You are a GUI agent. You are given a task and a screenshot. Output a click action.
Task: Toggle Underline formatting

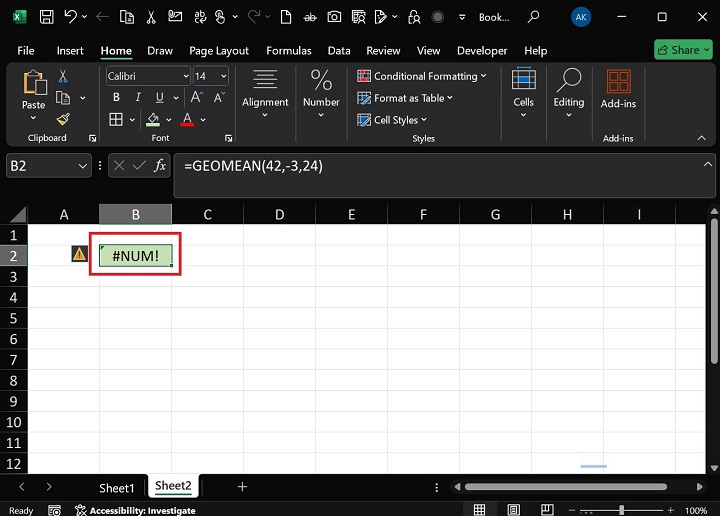159,97
